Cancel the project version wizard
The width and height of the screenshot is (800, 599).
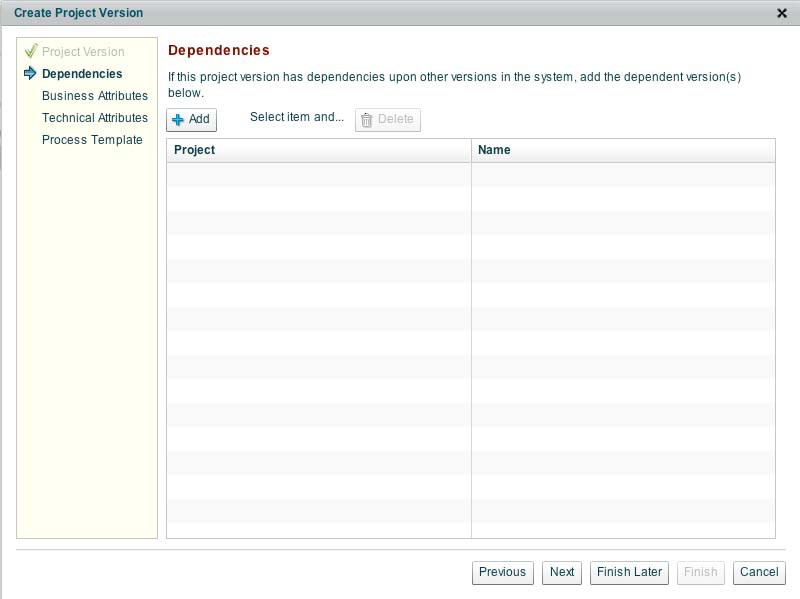coord(758,572)
